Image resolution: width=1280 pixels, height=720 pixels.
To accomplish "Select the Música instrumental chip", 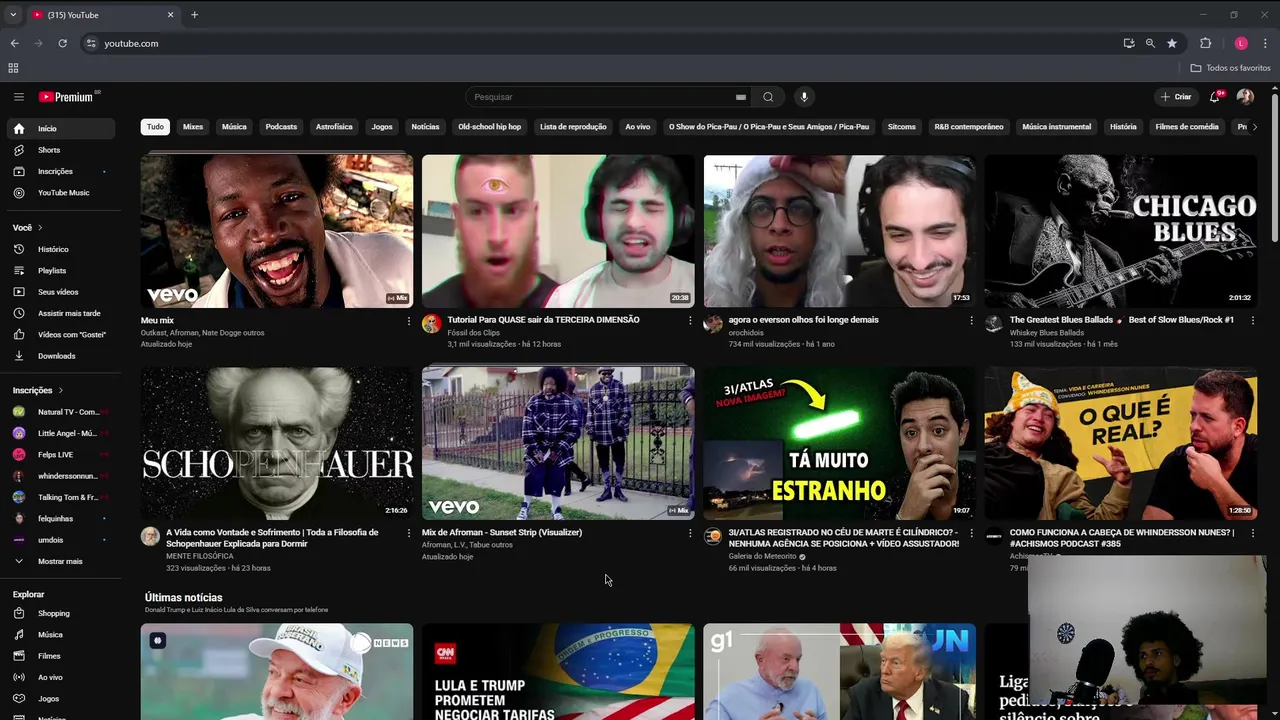I will [1056, 127].
